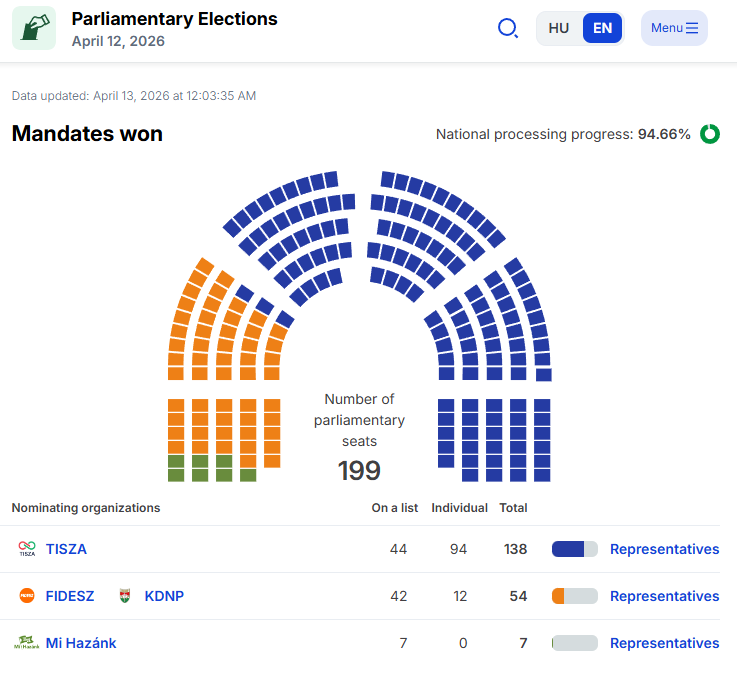The image size is (737, 674).
Task: Open the KDNP party link
Action: click(x=164, y=596)
